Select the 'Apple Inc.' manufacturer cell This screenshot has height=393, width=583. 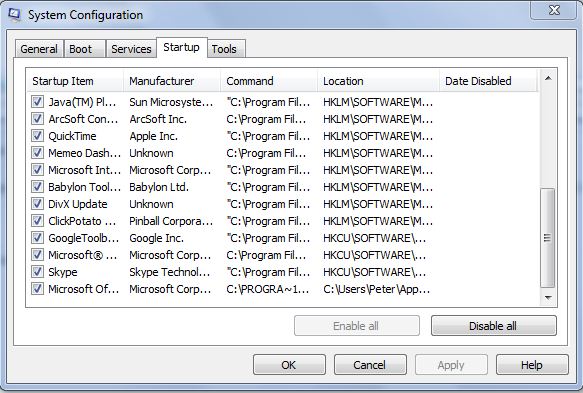click(x=154, y=136)
